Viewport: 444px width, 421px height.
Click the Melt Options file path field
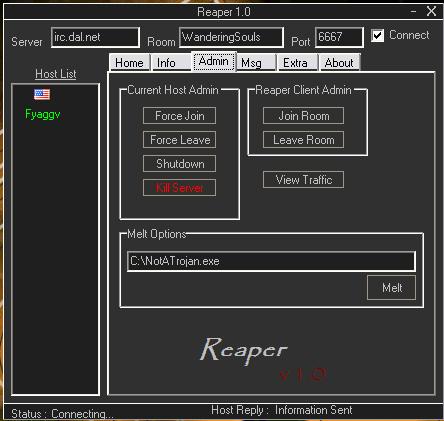pos(271,261)
